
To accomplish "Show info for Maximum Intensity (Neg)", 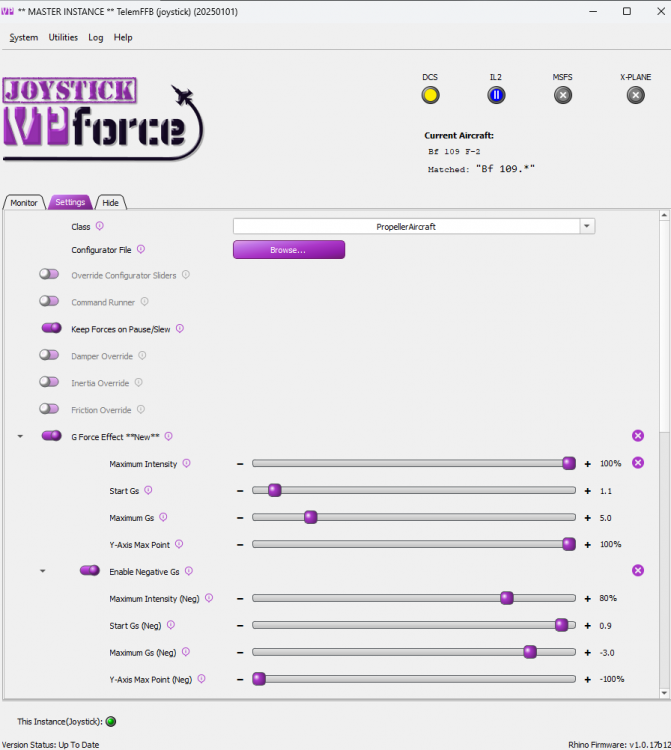I will pyautogui.click(x=209, y=598).
